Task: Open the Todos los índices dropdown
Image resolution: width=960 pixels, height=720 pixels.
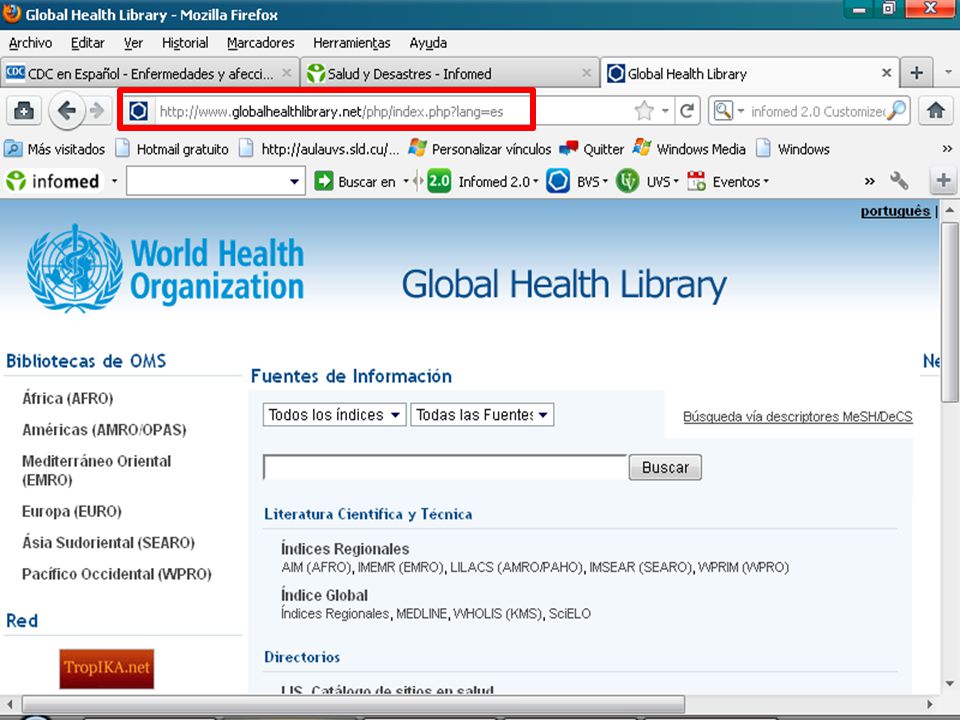Action: [x=334, y=414]
